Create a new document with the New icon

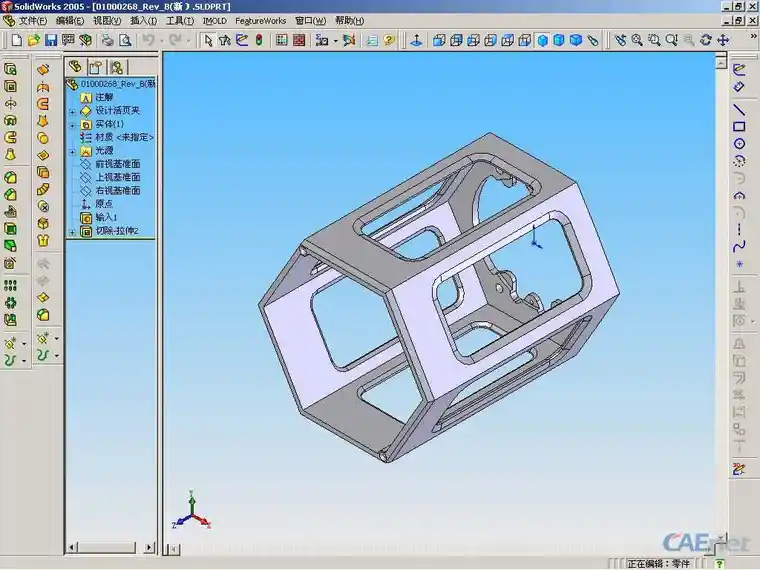point(16,40)
